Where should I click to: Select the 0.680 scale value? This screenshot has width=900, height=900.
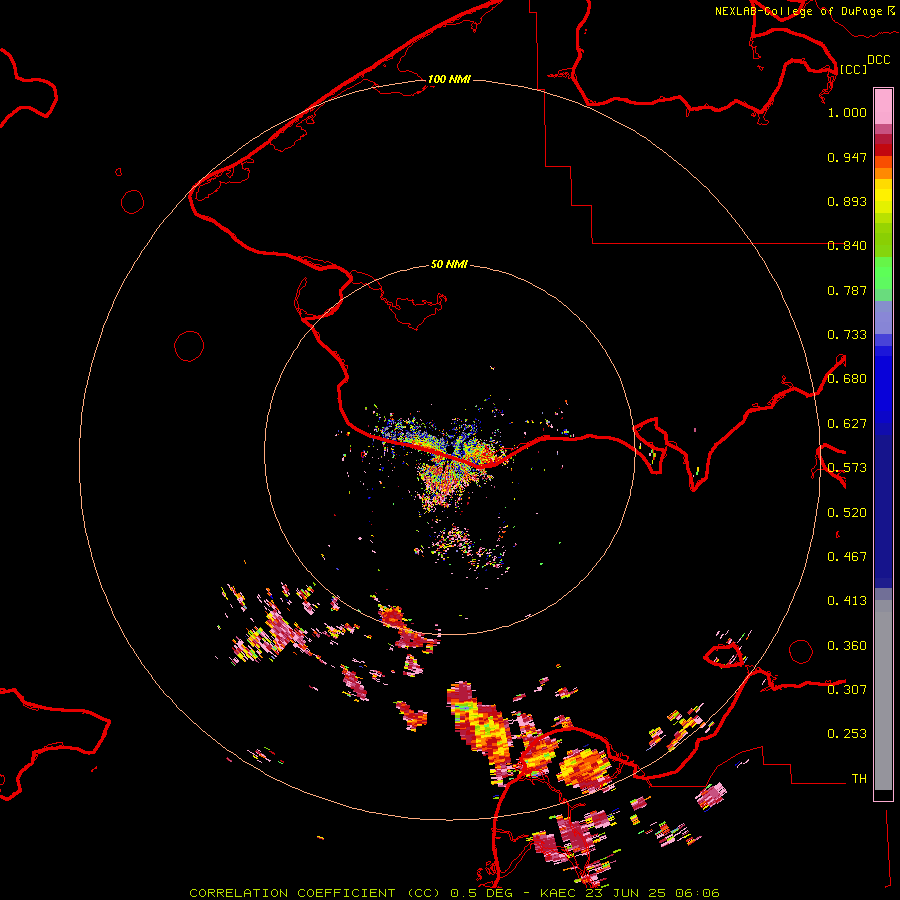pyautogui.click(x=847, y=379)
